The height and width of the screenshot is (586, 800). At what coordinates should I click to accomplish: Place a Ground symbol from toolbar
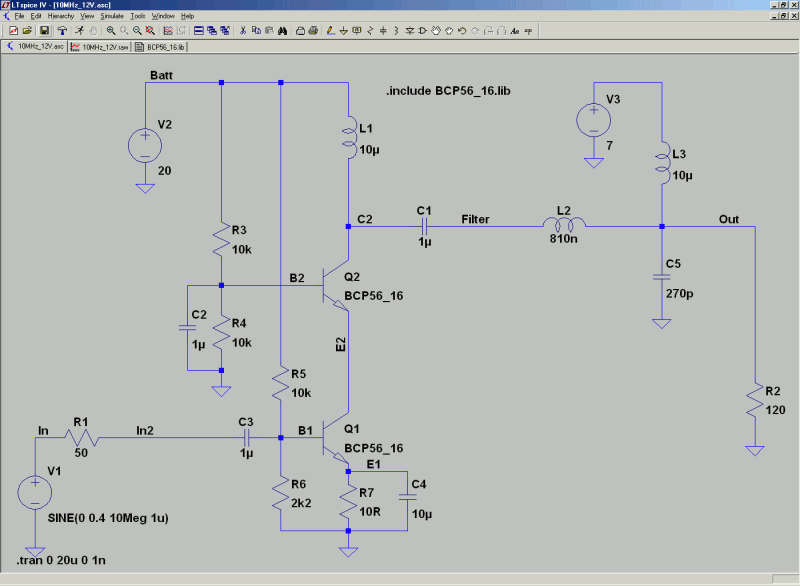pyautogui.click(x=343, y=31)
